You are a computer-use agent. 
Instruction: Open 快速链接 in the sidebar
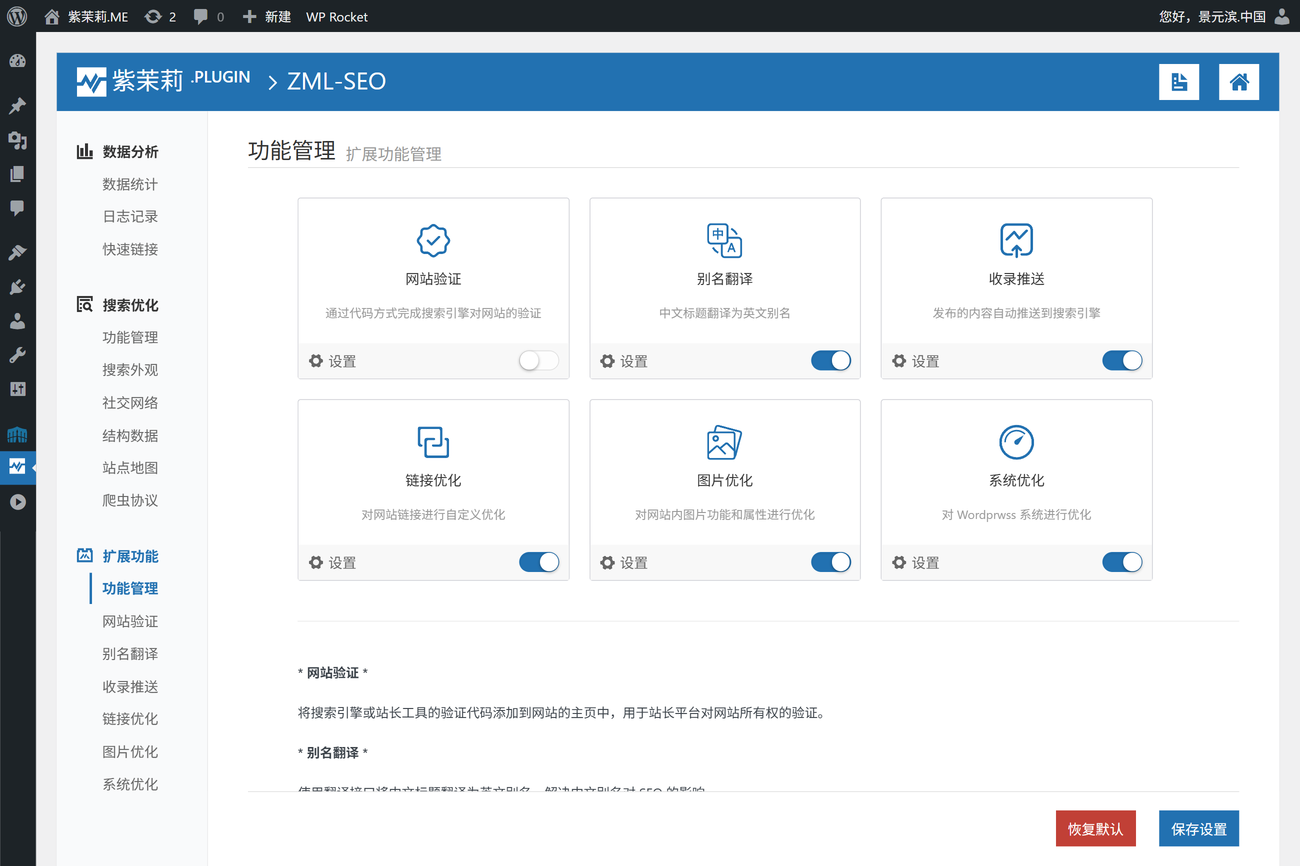(x=130, y=249)
